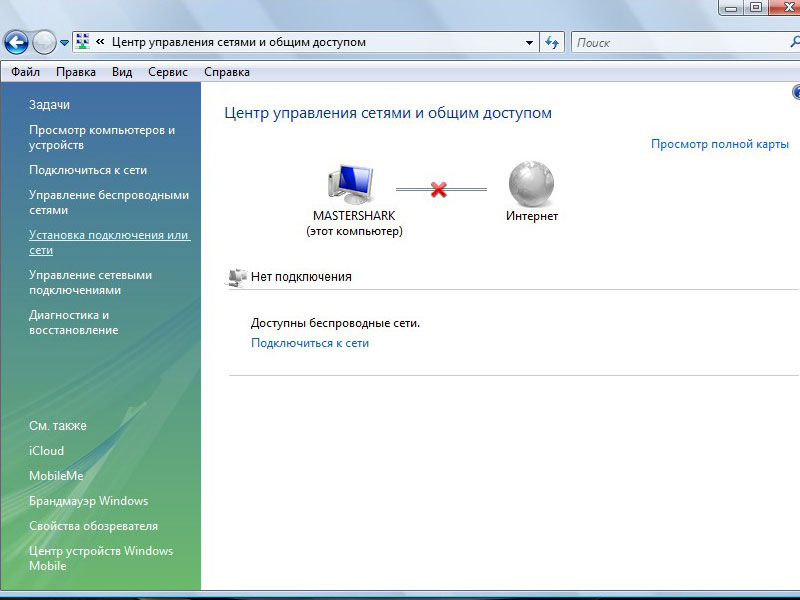
Task: Click the См. также heading text
Action: 58,426
